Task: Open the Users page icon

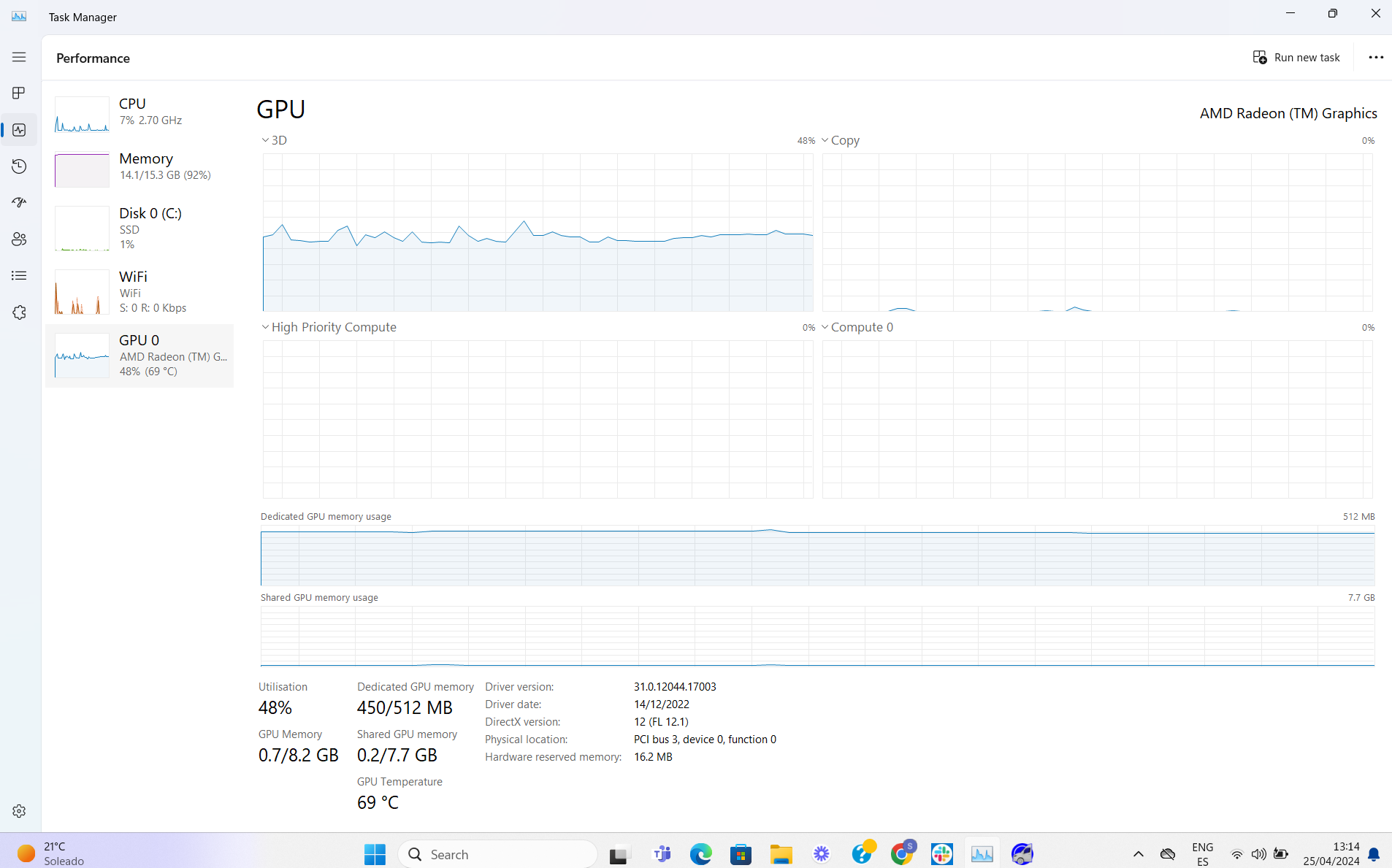Action: 19,239
